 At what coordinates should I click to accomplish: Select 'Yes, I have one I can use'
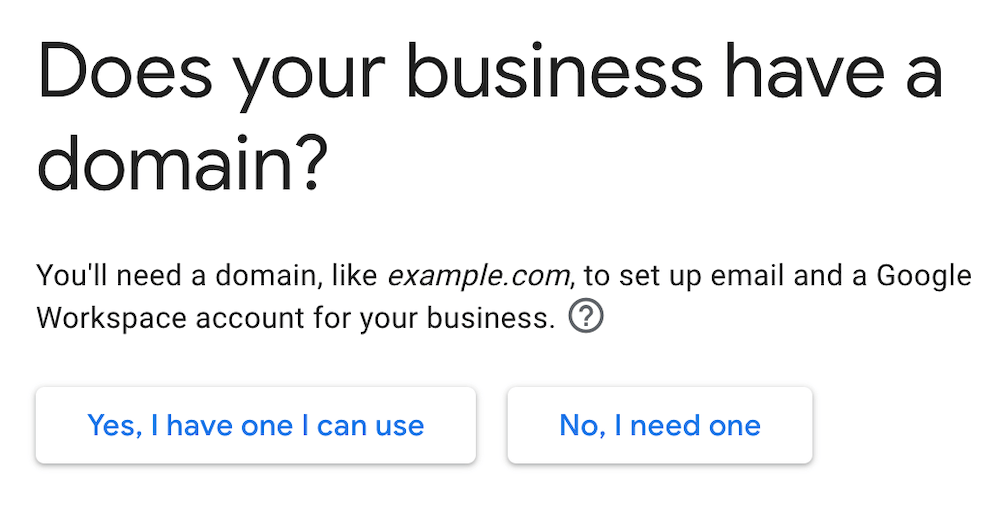click(x=256, y=425)
